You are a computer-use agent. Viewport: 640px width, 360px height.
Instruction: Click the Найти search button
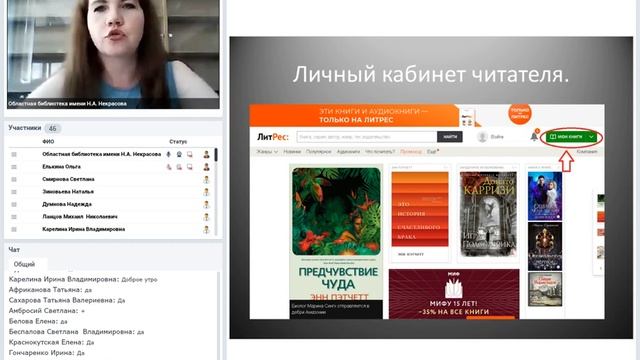pos(450,137)
